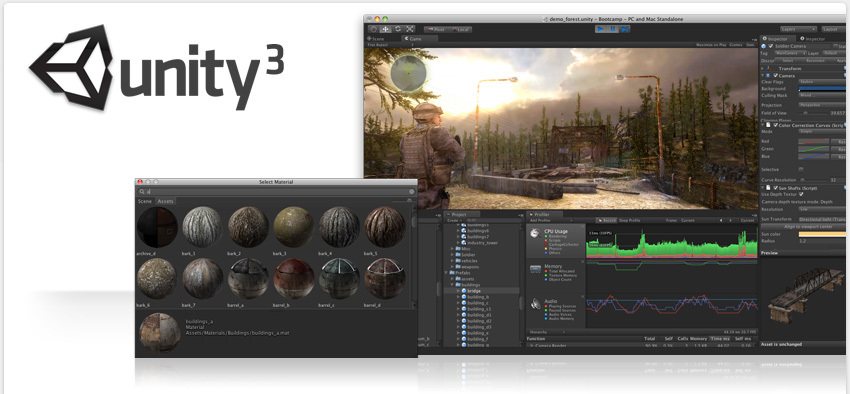This screenshot has width=850, height=394.
Task: Go to next frame in Profiler
Action: tap(731, 221)
